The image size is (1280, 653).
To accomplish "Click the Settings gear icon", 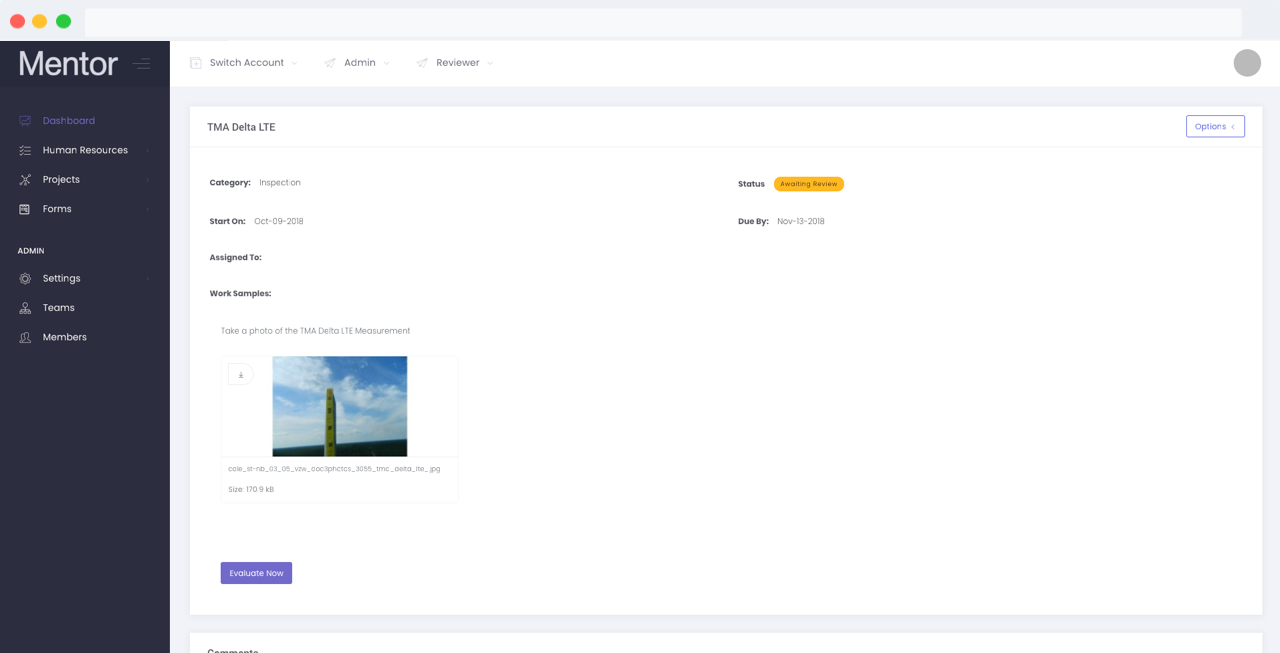I will [25, 279].
